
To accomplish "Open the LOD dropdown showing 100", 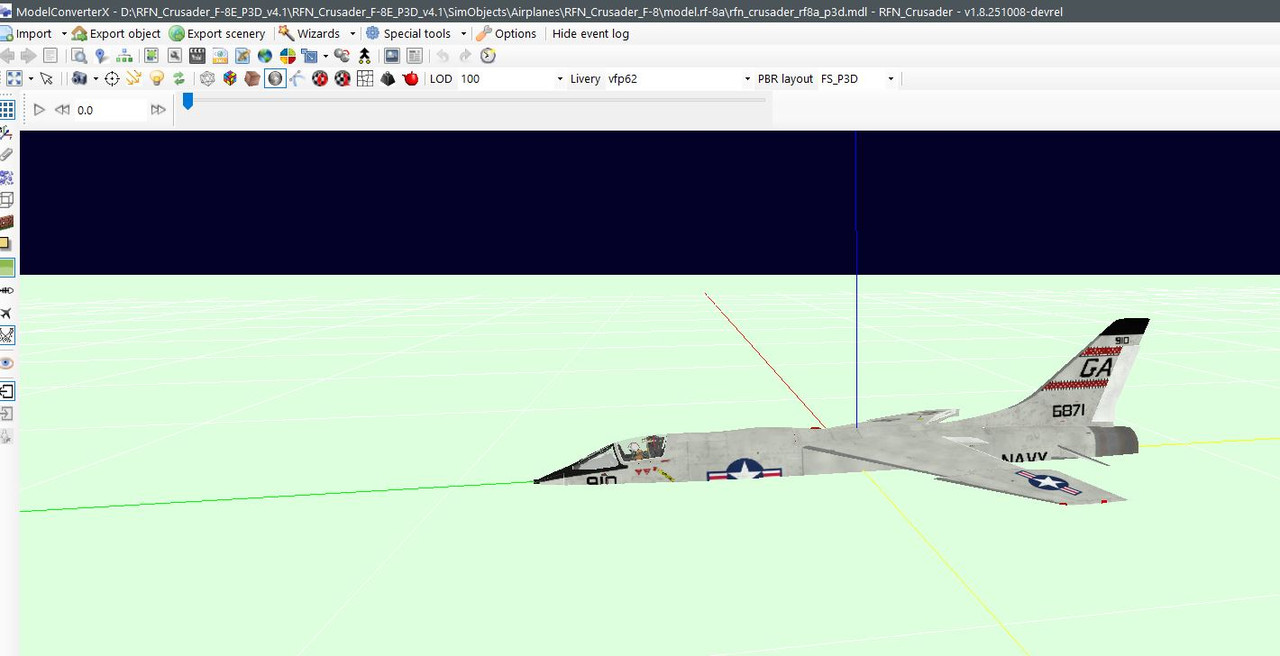I will click(x=511, y=79).
